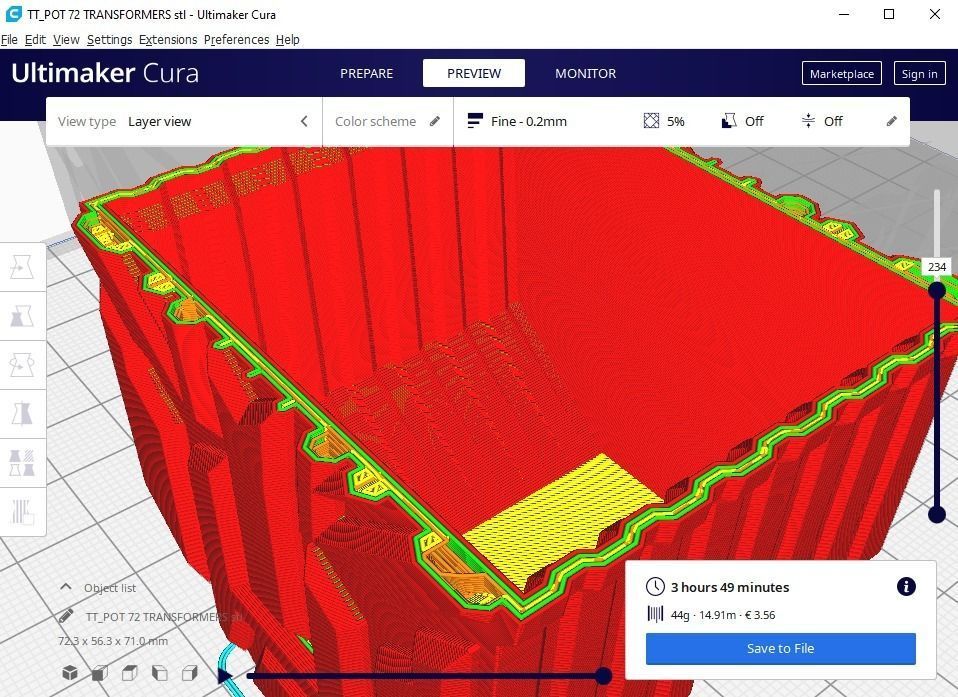Click the Sign in button
Viewport: 958px width, 697px height.
click(919, 73)
